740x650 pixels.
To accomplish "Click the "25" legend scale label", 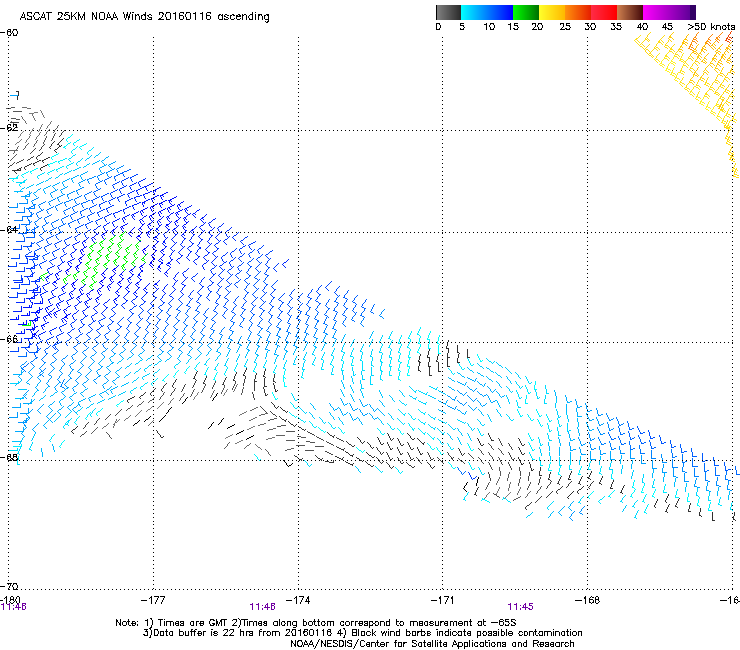I will (x=565, y=27).
